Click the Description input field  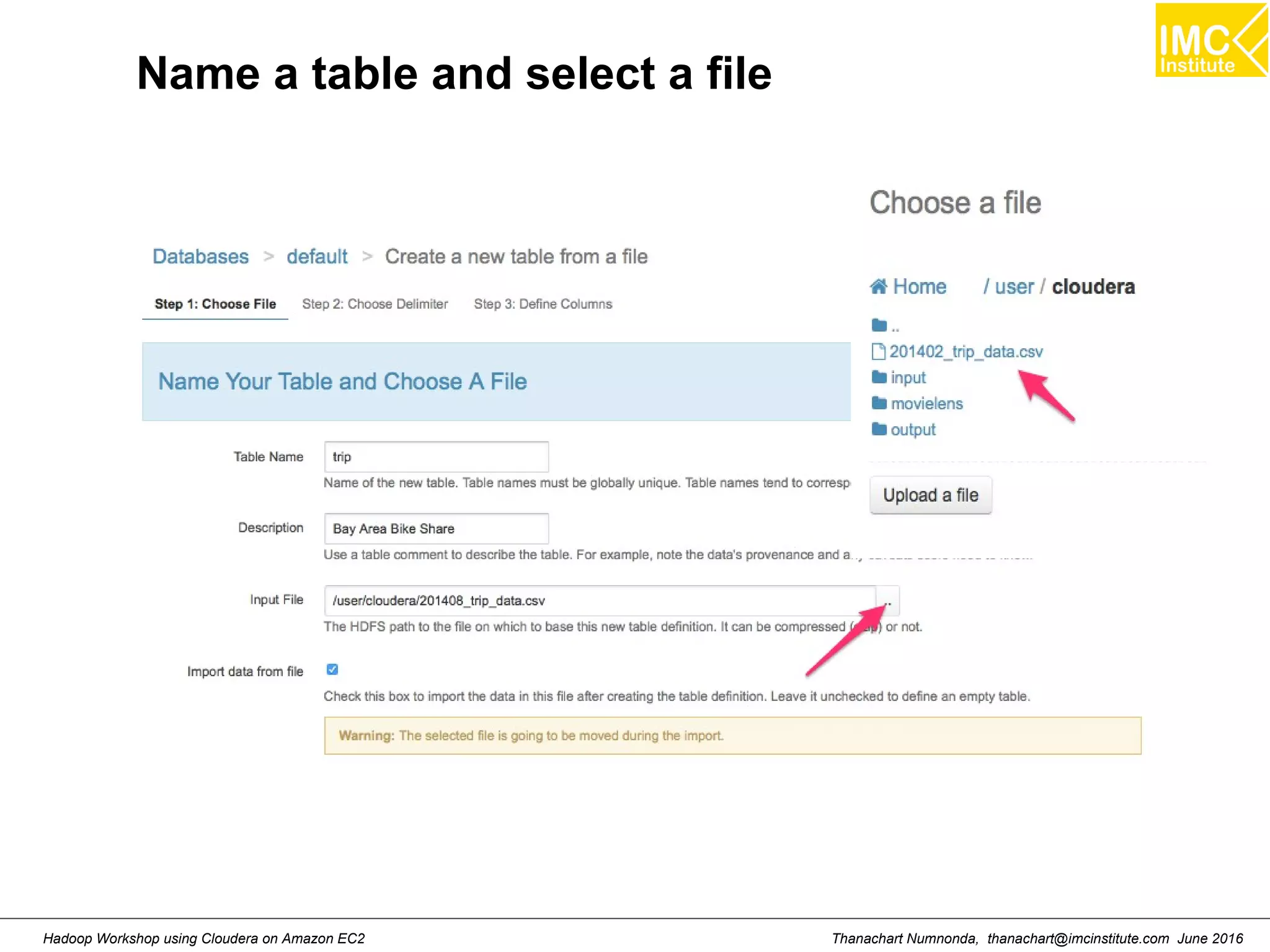[x=437, y=529]
